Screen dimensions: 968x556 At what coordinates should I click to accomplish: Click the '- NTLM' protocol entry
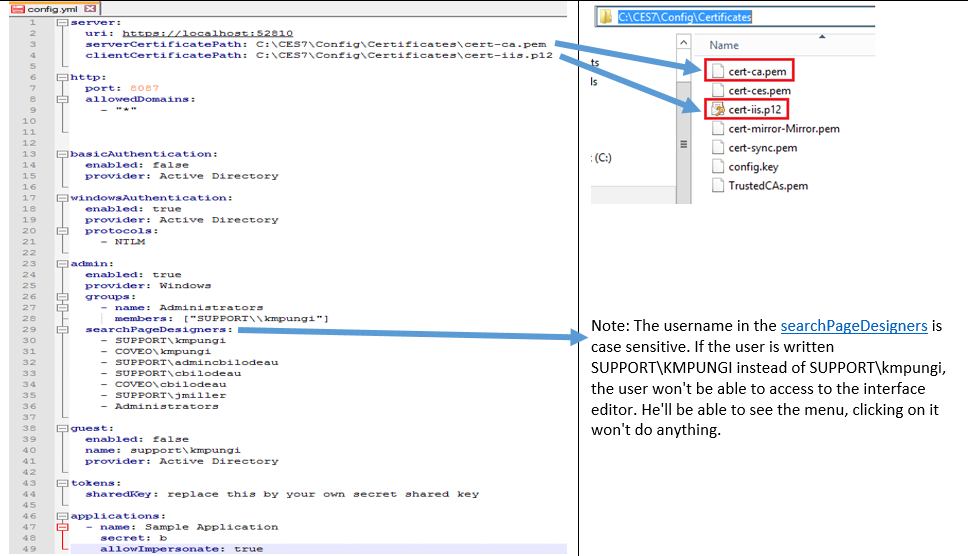tap(122, 241)
